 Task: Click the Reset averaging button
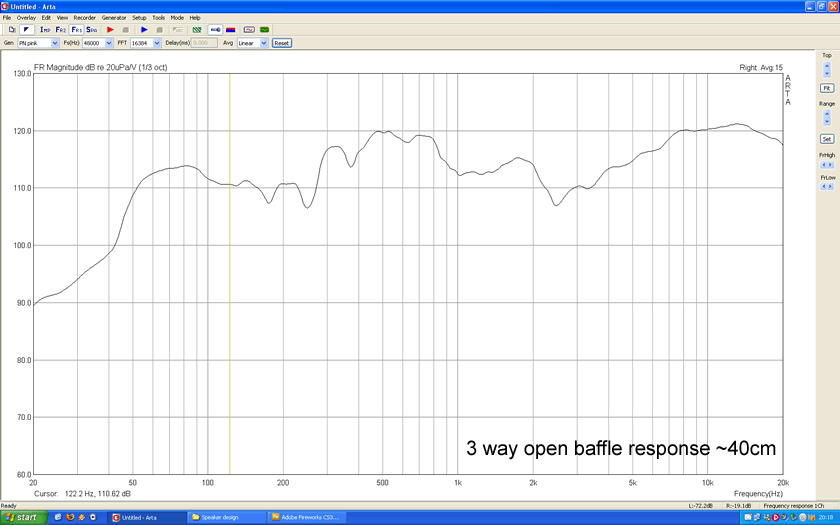[x=282, y=43]
